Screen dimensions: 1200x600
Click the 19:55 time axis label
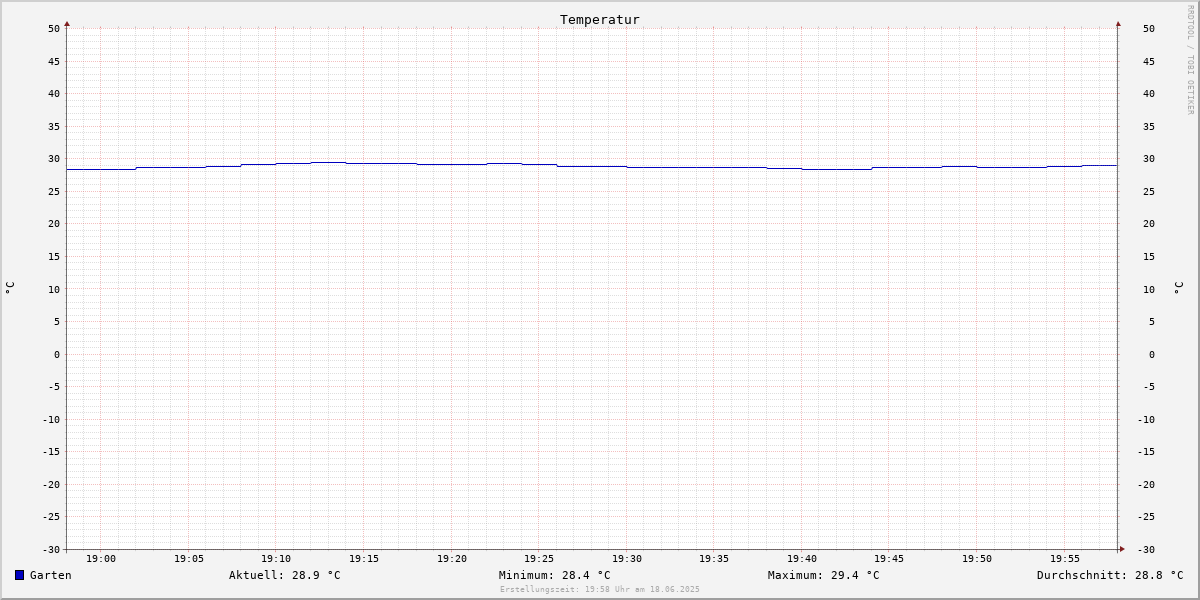pos(1065,559)
